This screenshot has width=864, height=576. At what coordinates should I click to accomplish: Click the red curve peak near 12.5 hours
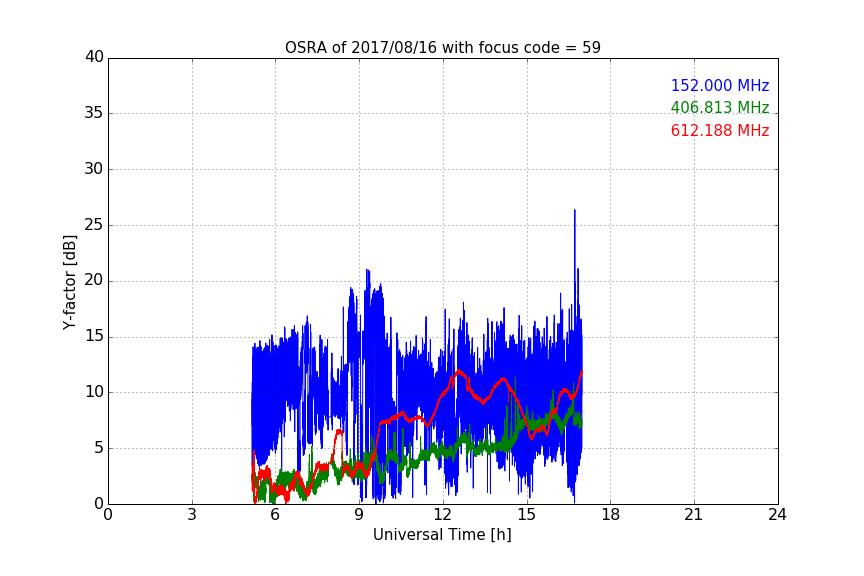(x=458, y=372)
